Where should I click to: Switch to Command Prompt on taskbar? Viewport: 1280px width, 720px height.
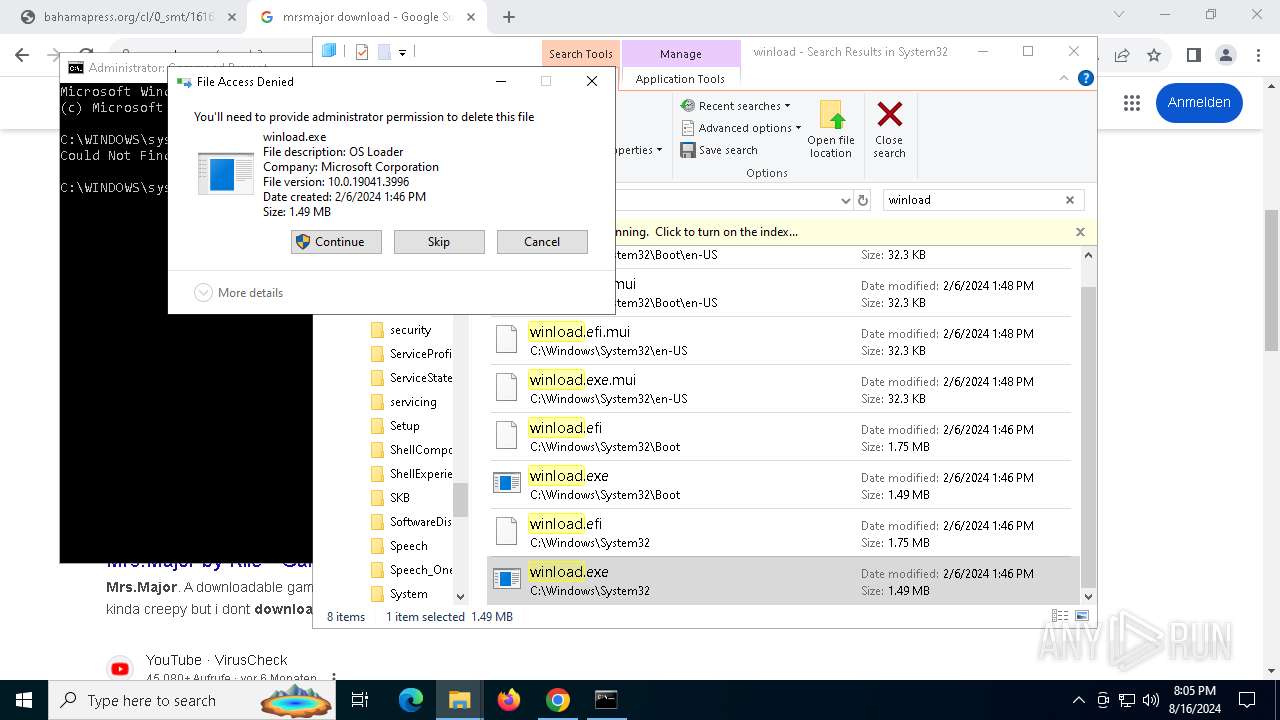point(606,700)
